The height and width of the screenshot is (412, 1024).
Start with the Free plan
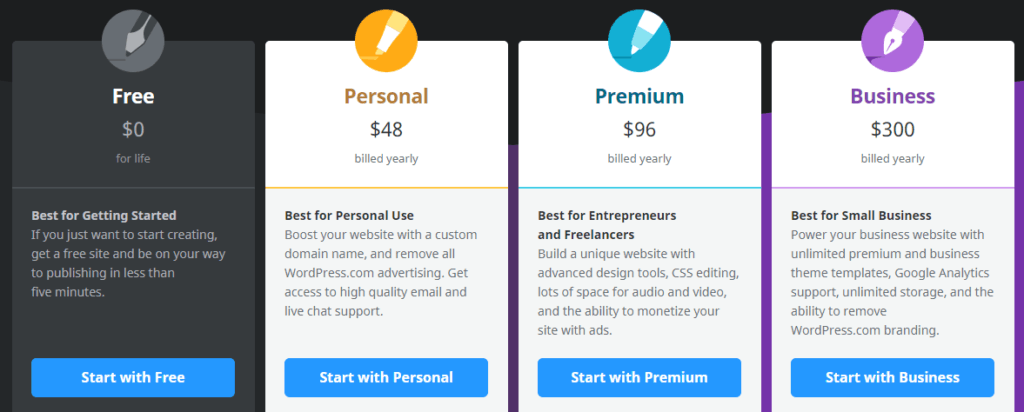click(x=133, y=377)
